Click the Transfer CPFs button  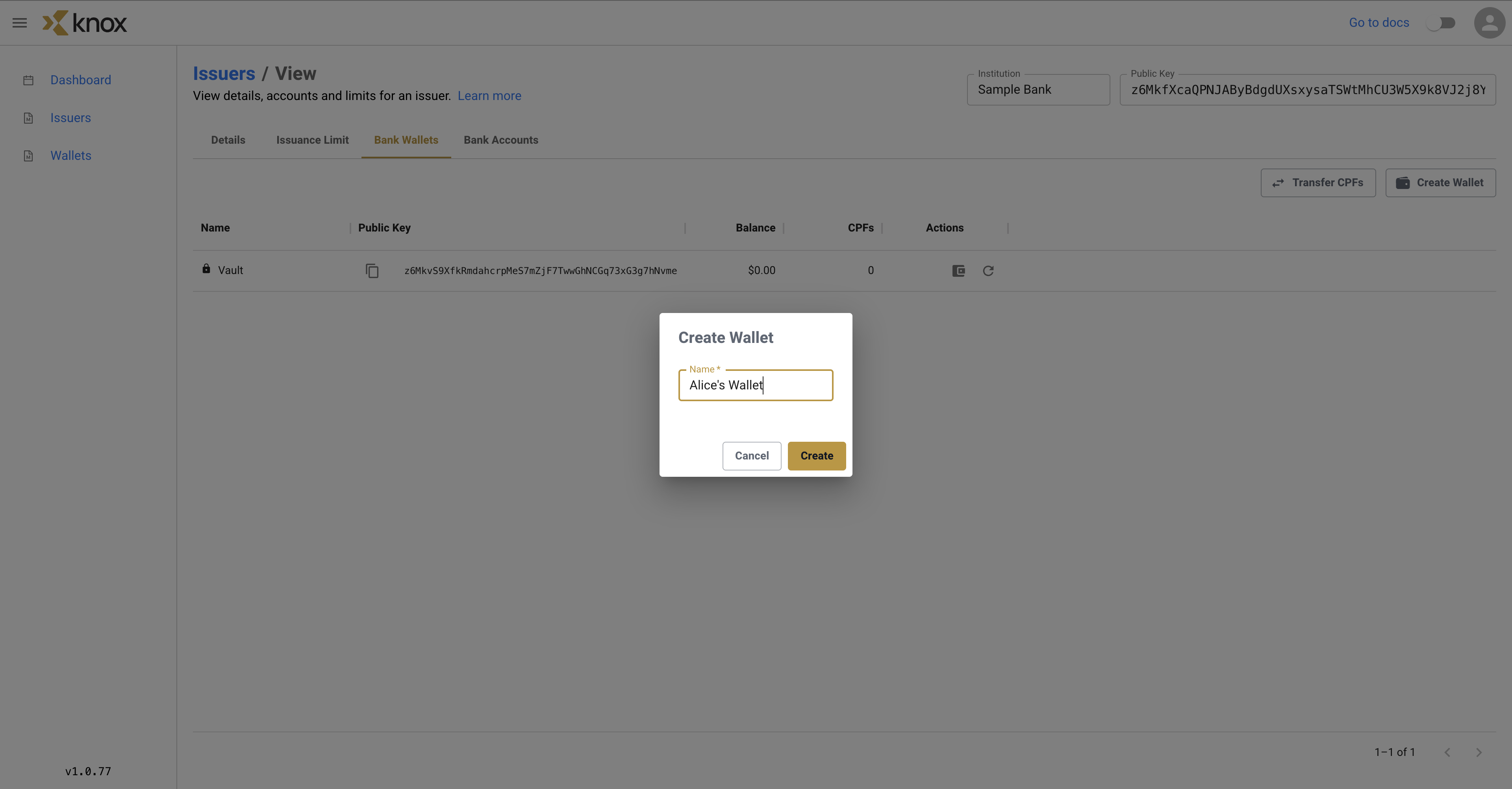coord(1318,183)
